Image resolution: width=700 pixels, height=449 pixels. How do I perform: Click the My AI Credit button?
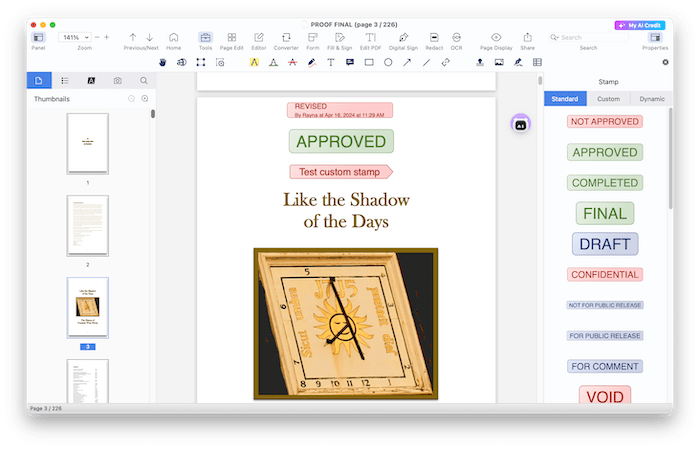click(640, 24)
